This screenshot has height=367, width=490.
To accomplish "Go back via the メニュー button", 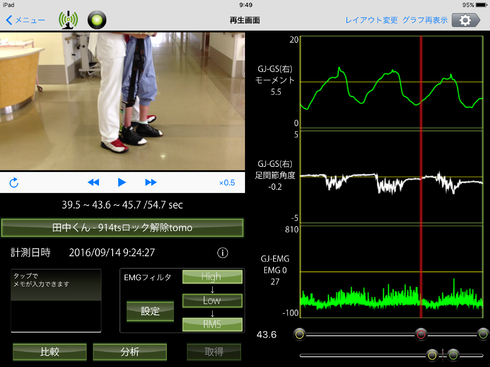I will pos(25,20).
